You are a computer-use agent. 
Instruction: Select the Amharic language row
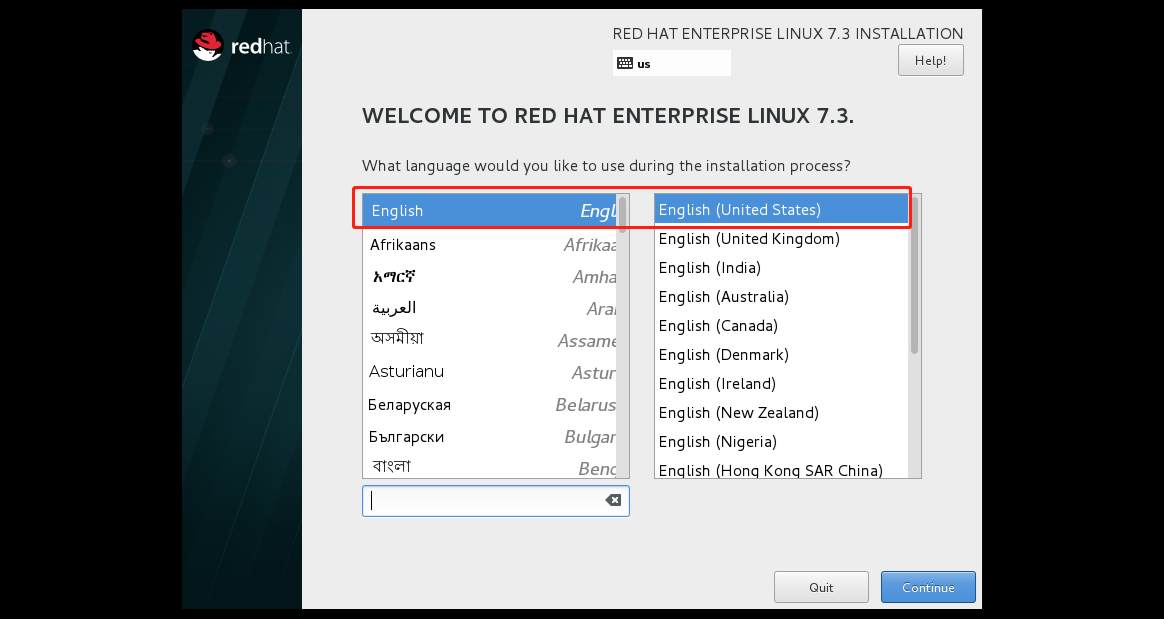point(489,277)
